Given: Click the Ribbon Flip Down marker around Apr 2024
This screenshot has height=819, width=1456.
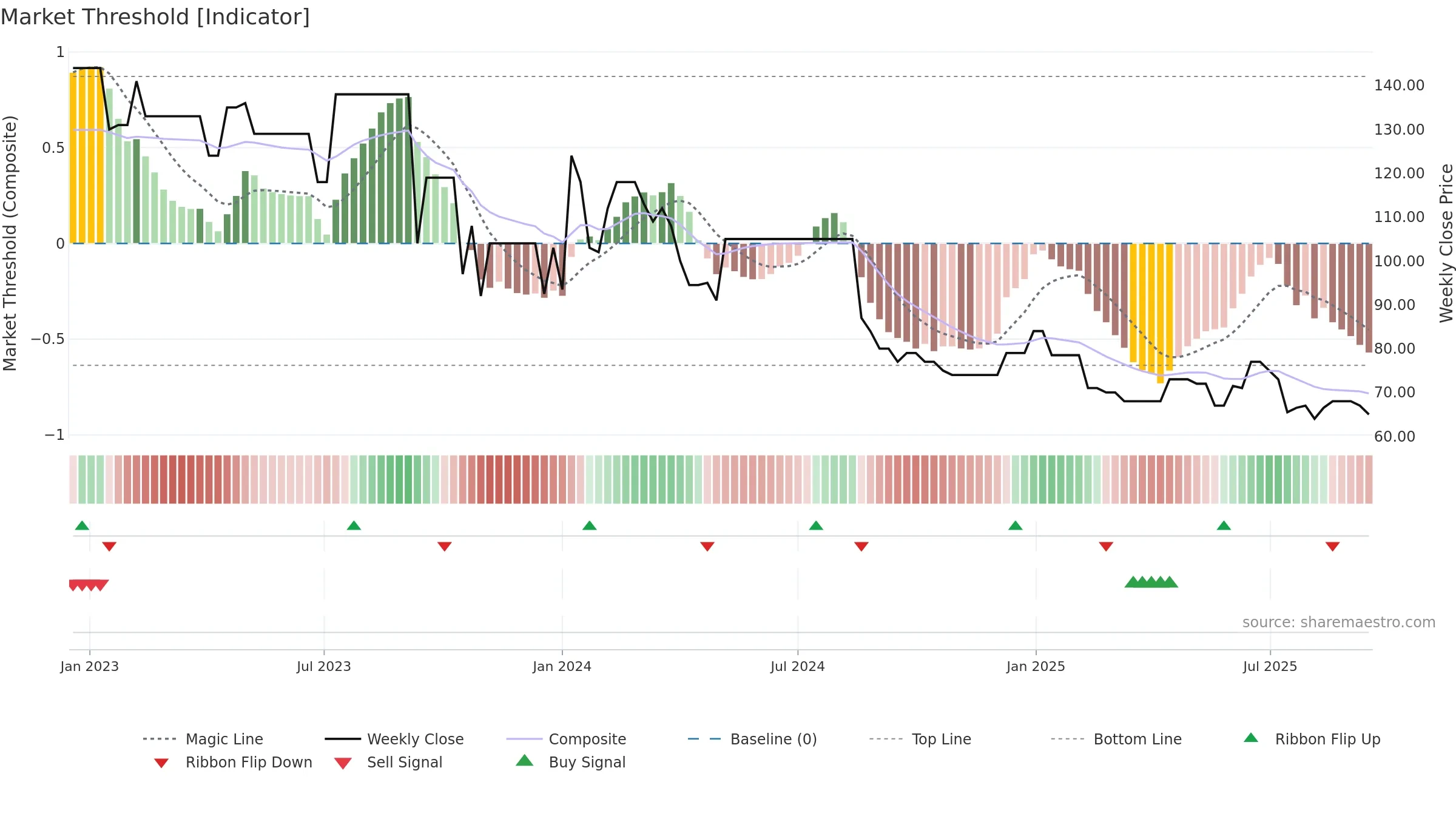Looking at the screenshot, I should pyautogui.click(x=707, y=547).
